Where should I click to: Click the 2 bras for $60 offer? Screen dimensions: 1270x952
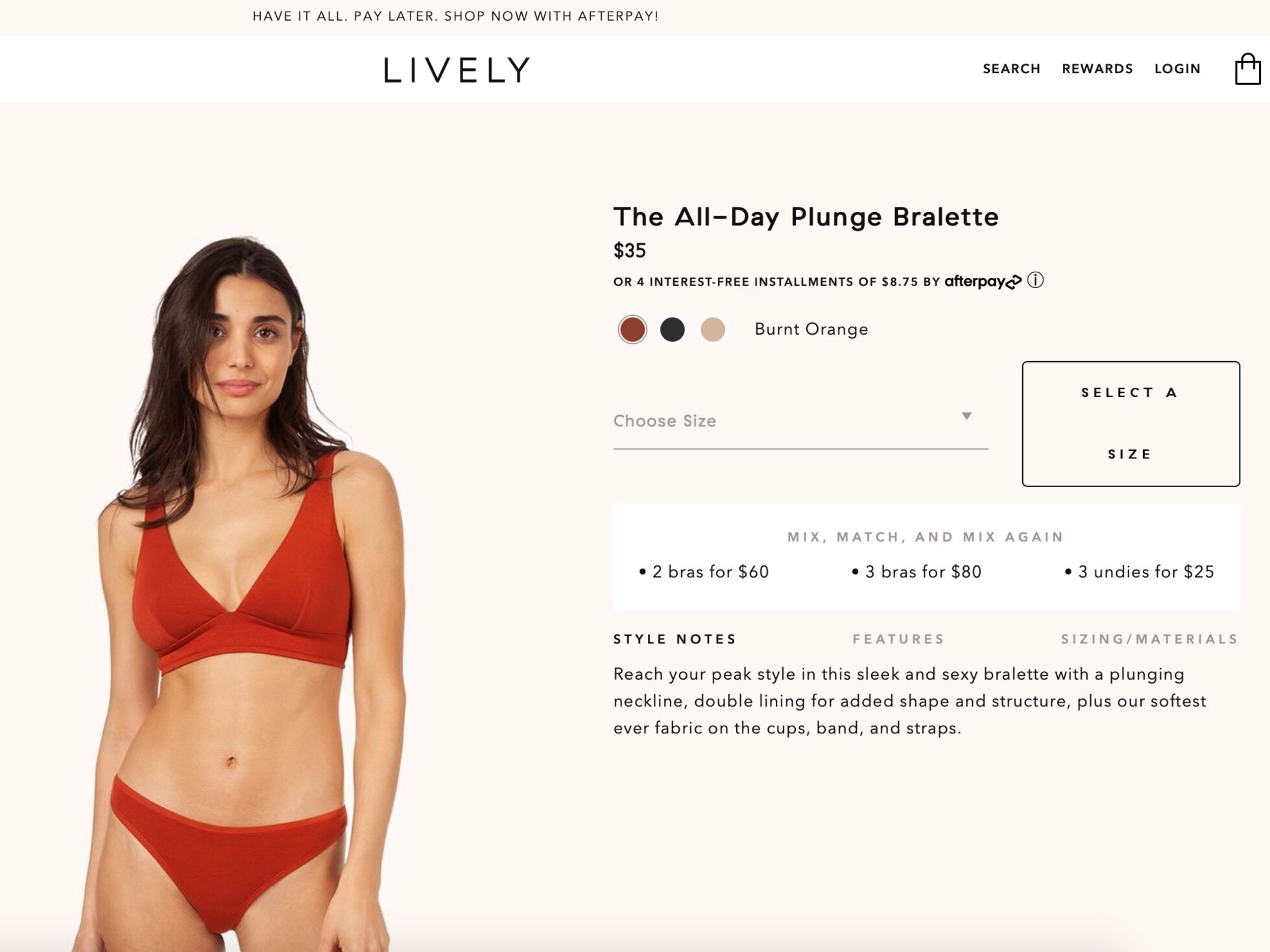click(704, 571)
